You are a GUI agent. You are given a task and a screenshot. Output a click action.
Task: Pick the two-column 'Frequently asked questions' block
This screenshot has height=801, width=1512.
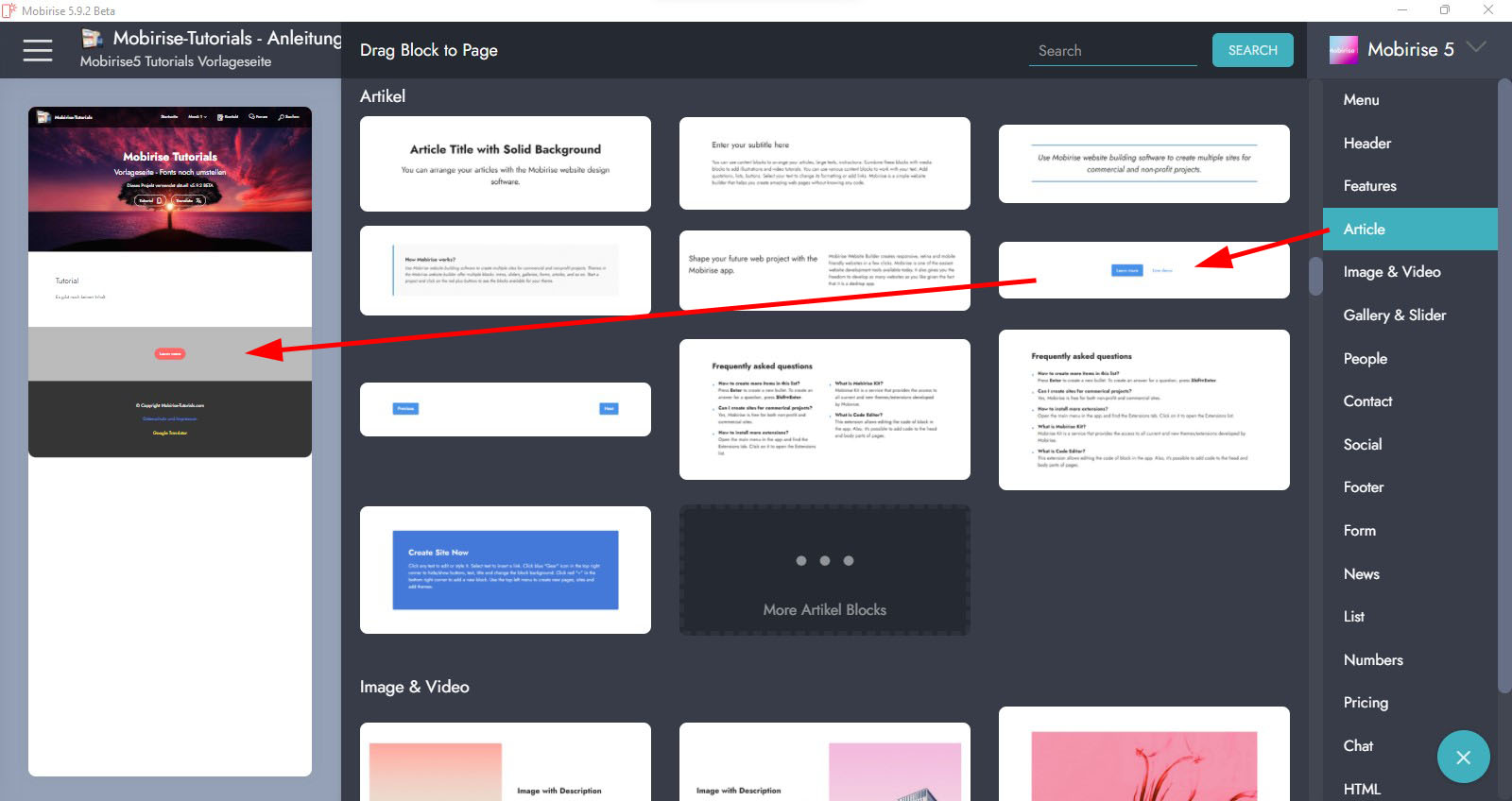(x=825, y=409)
